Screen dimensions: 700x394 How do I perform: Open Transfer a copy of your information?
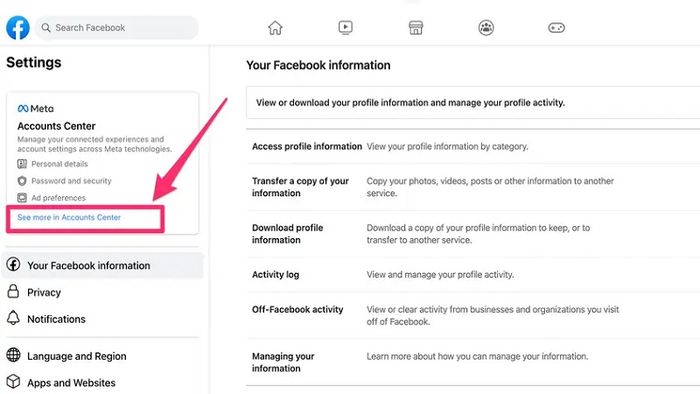(x=473, y=187)
